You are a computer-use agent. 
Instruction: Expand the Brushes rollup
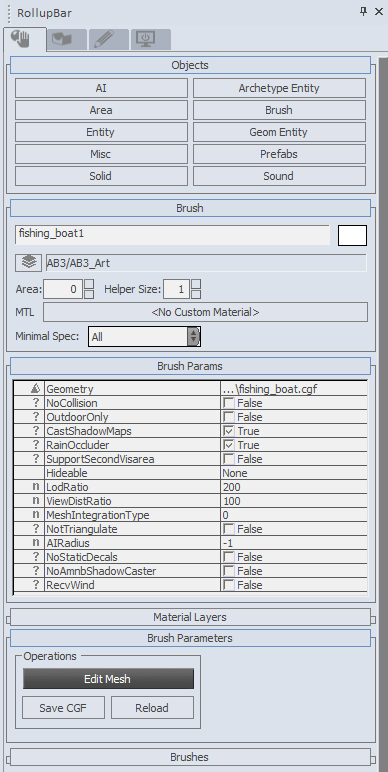pos(190,757)
